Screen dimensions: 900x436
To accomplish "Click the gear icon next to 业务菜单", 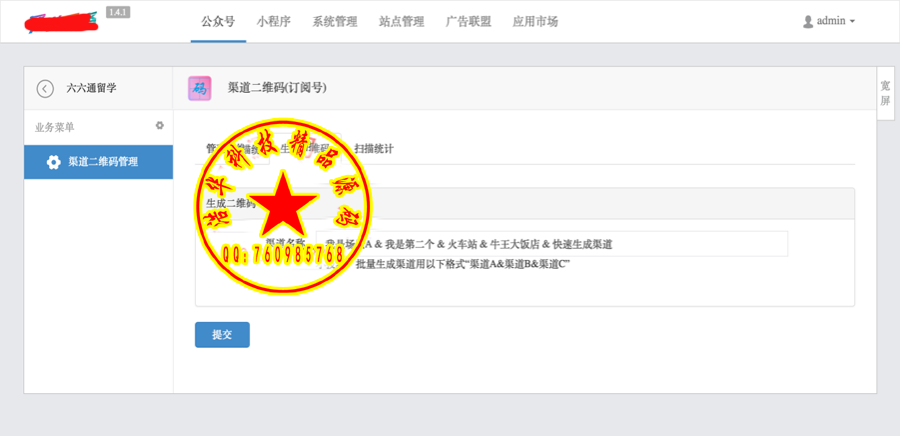I will tap(160, 126).
